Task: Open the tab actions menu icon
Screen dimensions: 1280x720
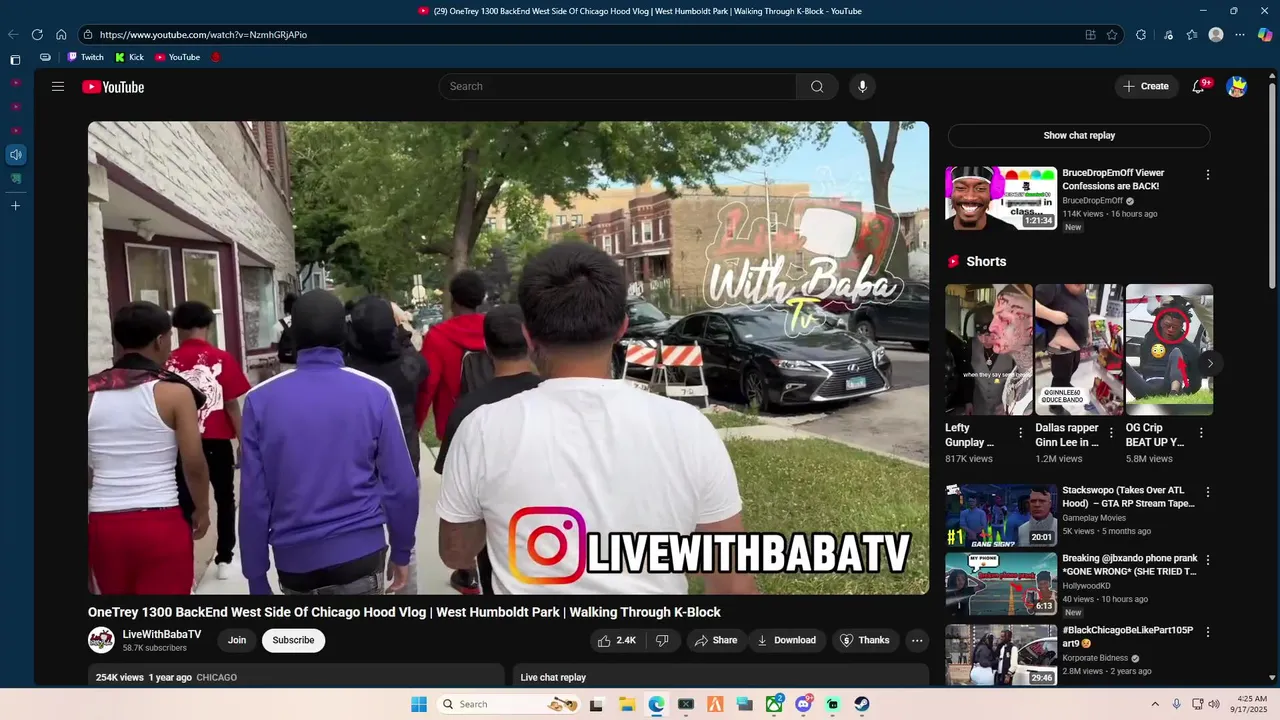Action: 15,60
